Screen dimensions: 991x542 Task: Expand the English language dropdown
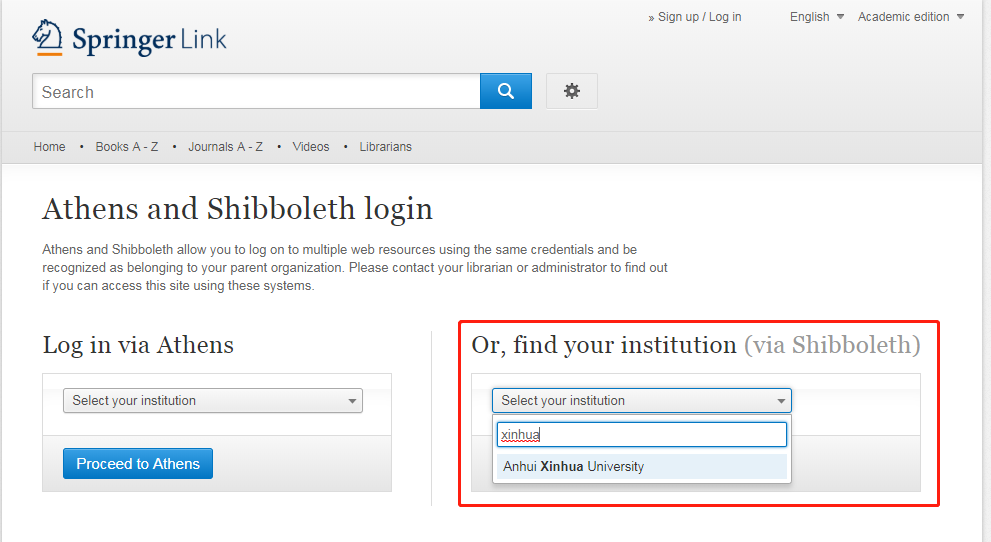pos(816,17)
